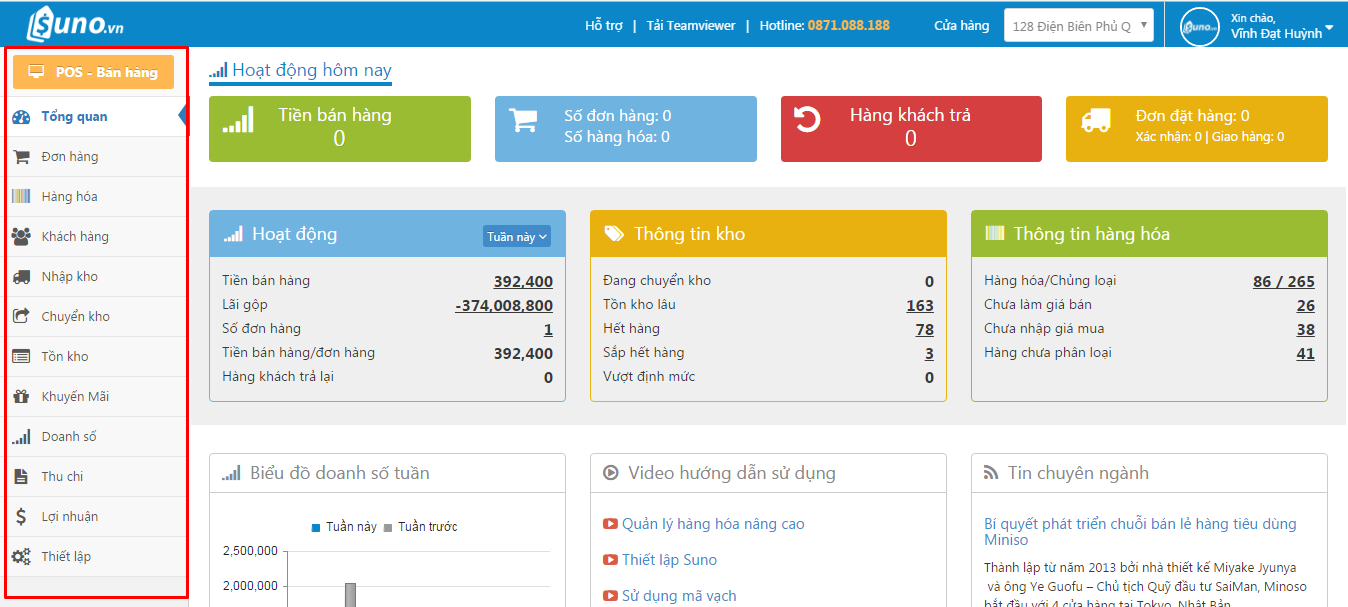Screen dimensions: 1348x607
Task: Click the Hàng hóa/Chủng loại value 86 / 265
Action: pos(1284,282)
